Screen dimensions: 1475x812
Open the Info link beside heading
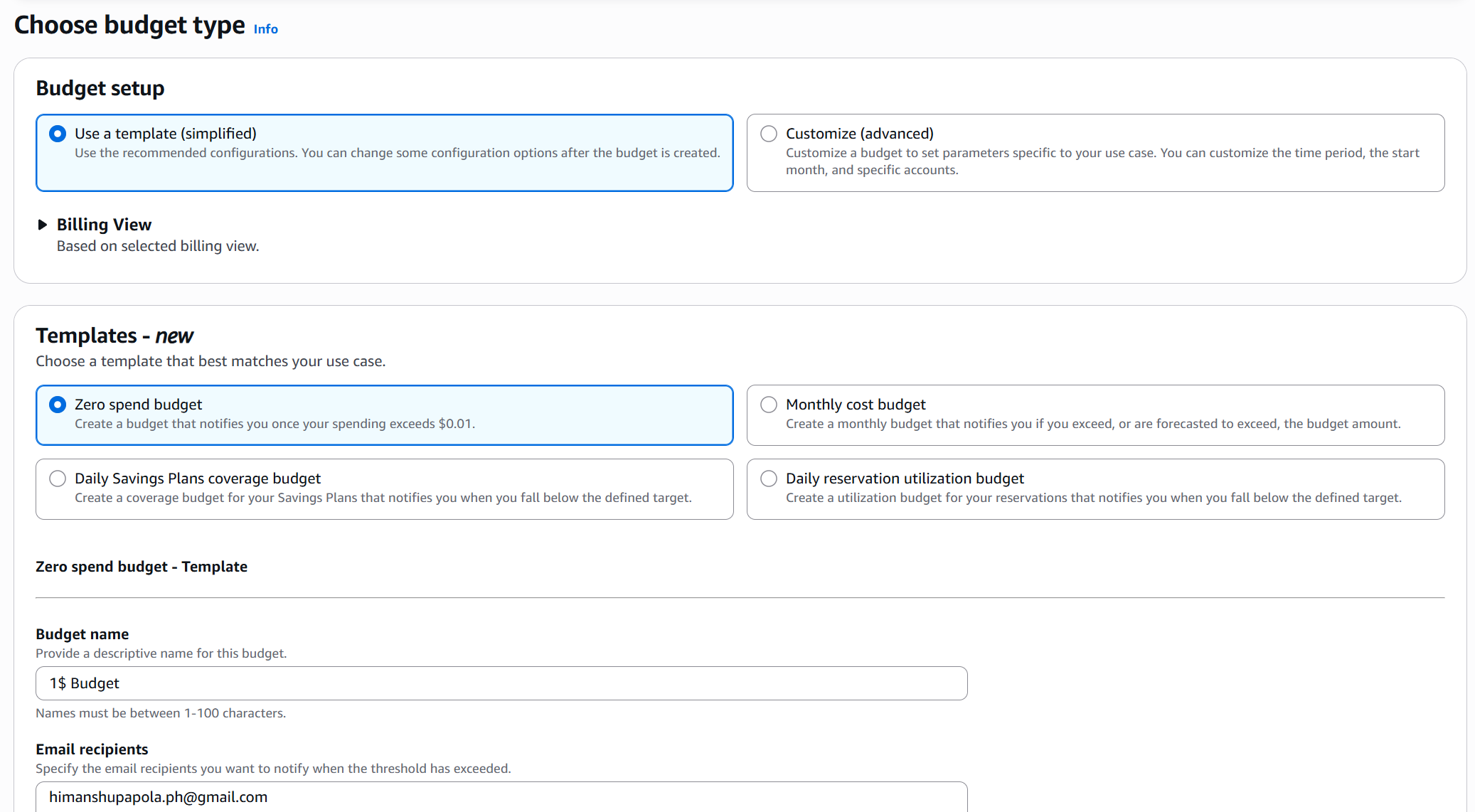pos(265,29)
